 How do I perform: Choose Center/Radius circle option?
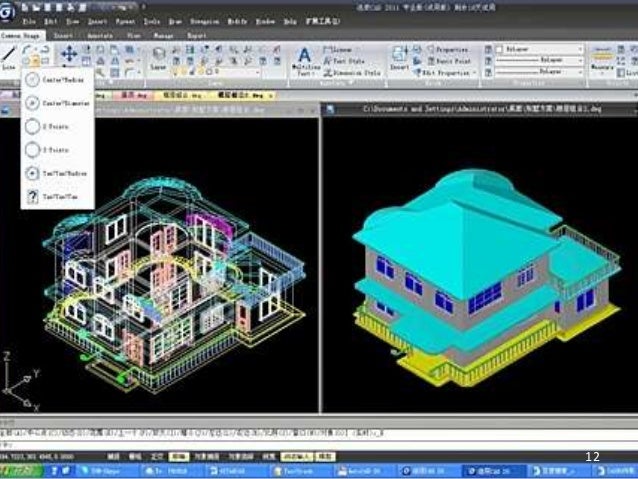click(x=55, y=80)
